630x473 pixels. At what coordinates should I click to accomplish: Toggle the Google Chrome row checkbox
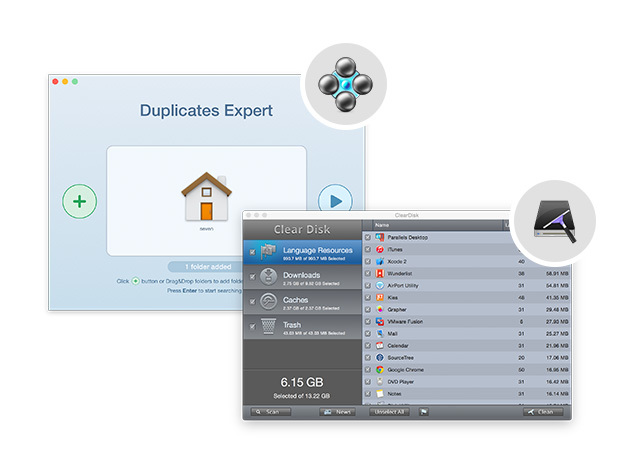[x=368, y=370]
